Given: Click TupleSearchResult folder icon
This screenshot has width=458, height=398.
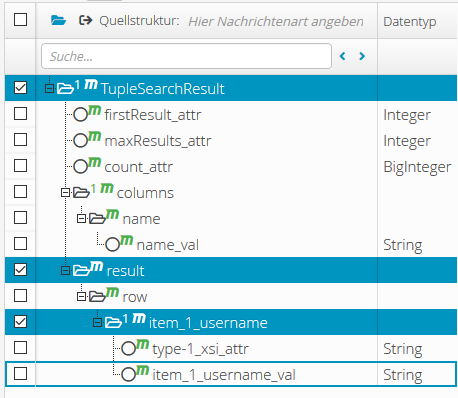Looking at the screenshot, I should [65, 88].
